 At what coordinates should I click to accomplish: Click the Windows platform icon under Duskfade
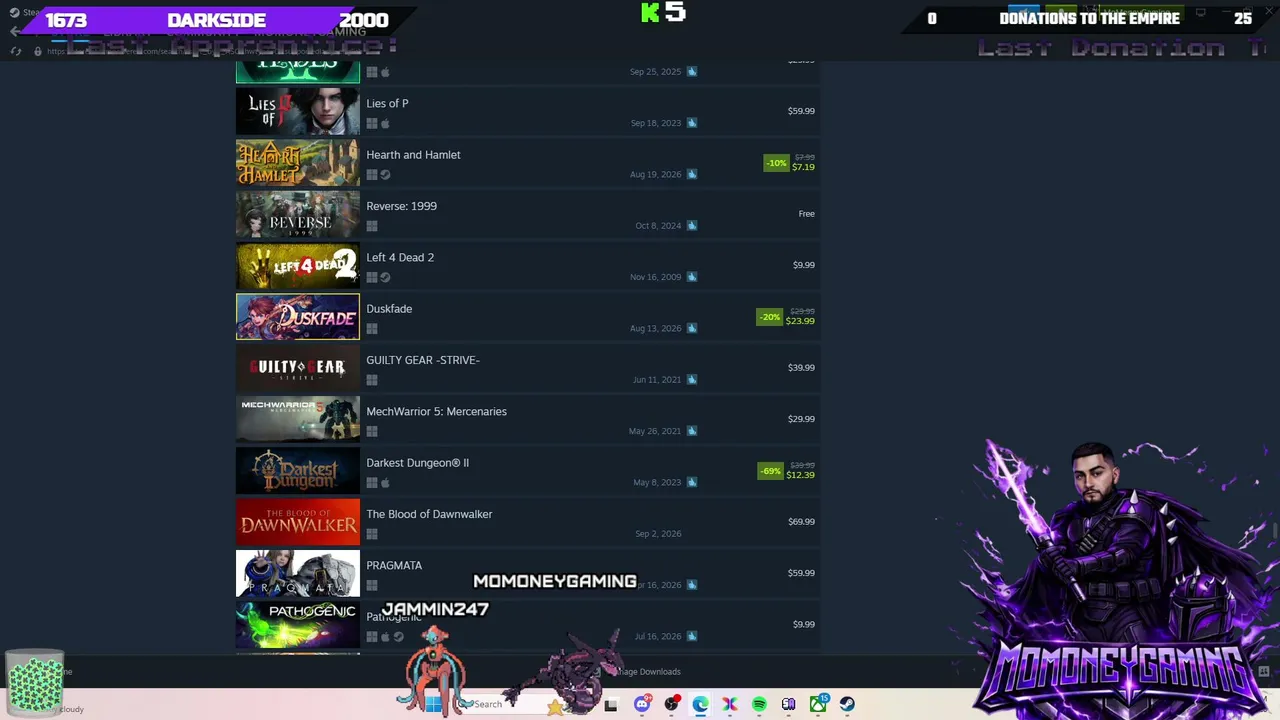(x=372, y=329)
